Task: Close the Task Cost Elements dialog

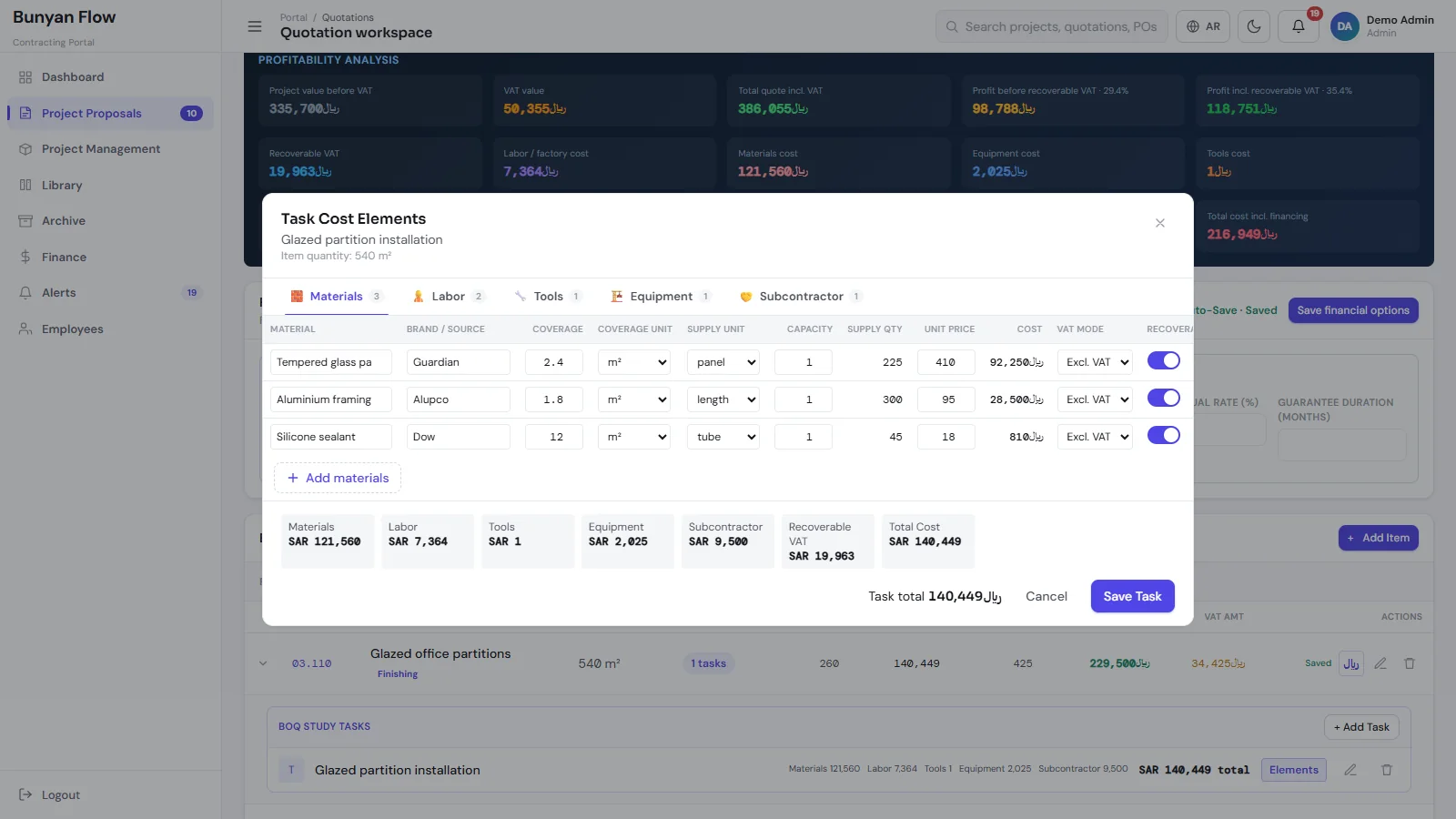Action: pyautogui.click(x=1160, y=223)
